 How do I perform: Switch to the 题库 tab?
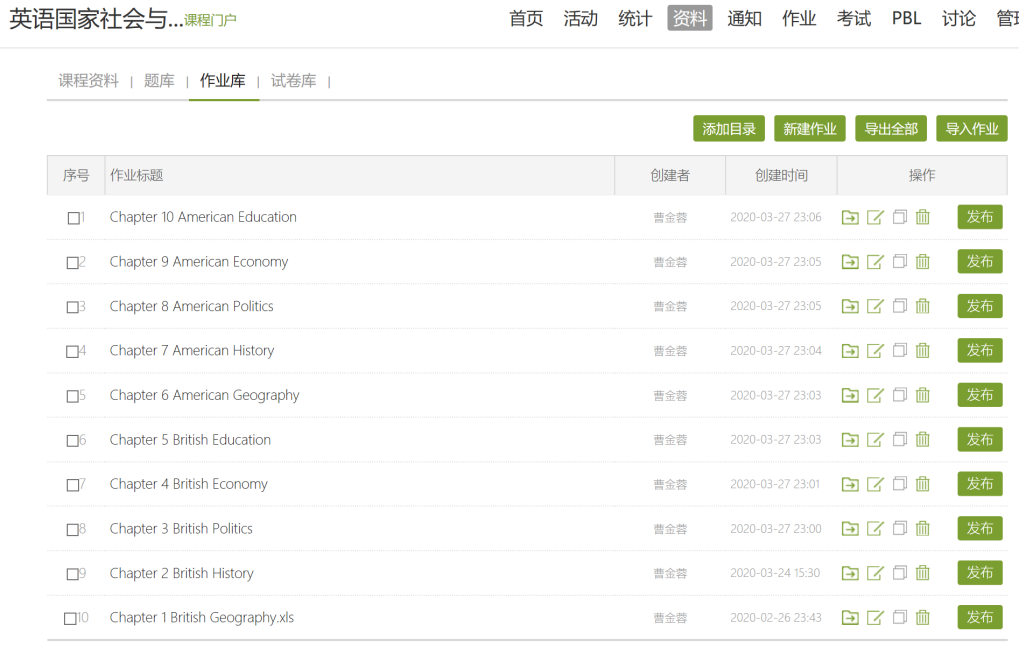click(x=159, y=81)
